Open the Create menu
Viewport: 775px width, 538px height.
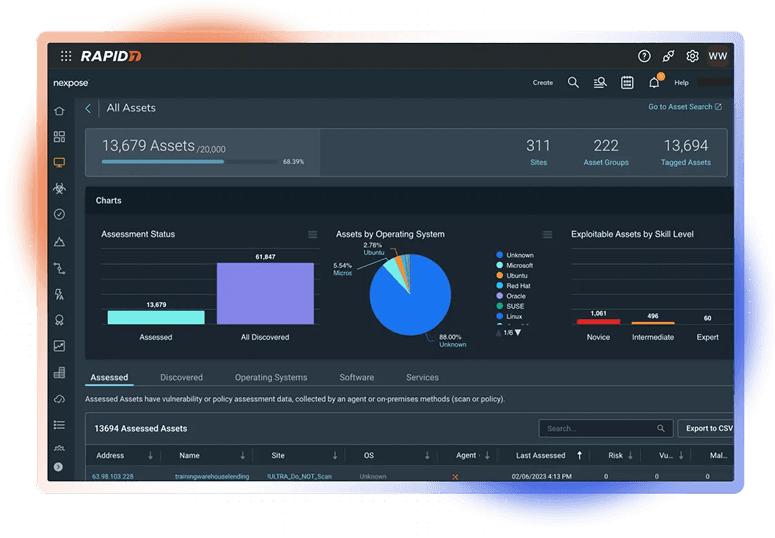coord(543,83)
